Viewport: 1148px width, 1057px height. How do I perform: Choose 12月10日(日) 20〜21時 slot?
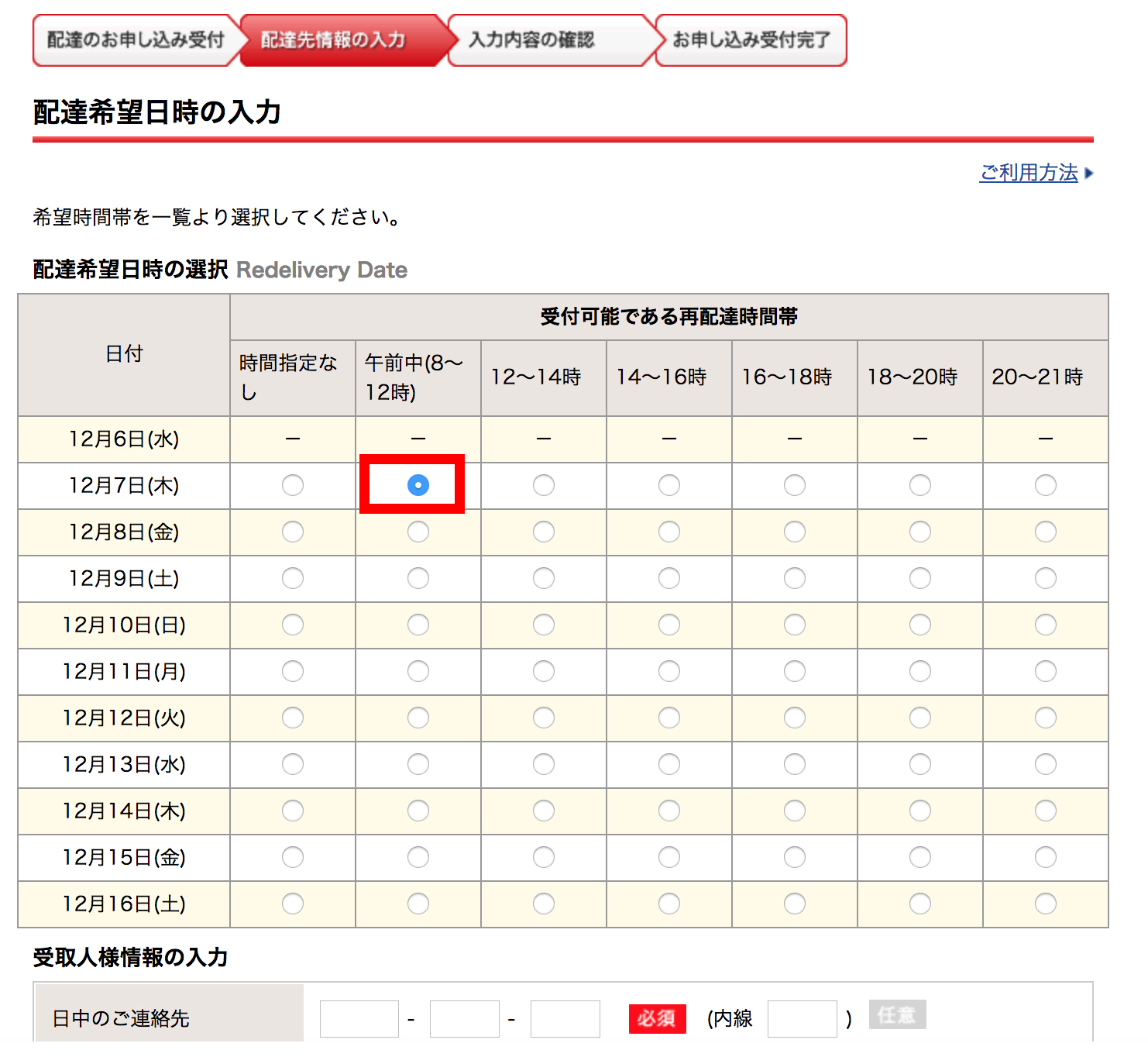1046,625
